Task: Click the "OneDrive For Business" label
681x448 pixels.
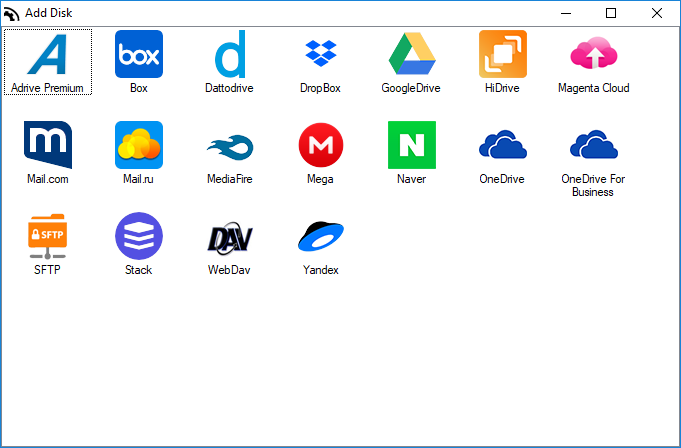Action: click(593, 185)
